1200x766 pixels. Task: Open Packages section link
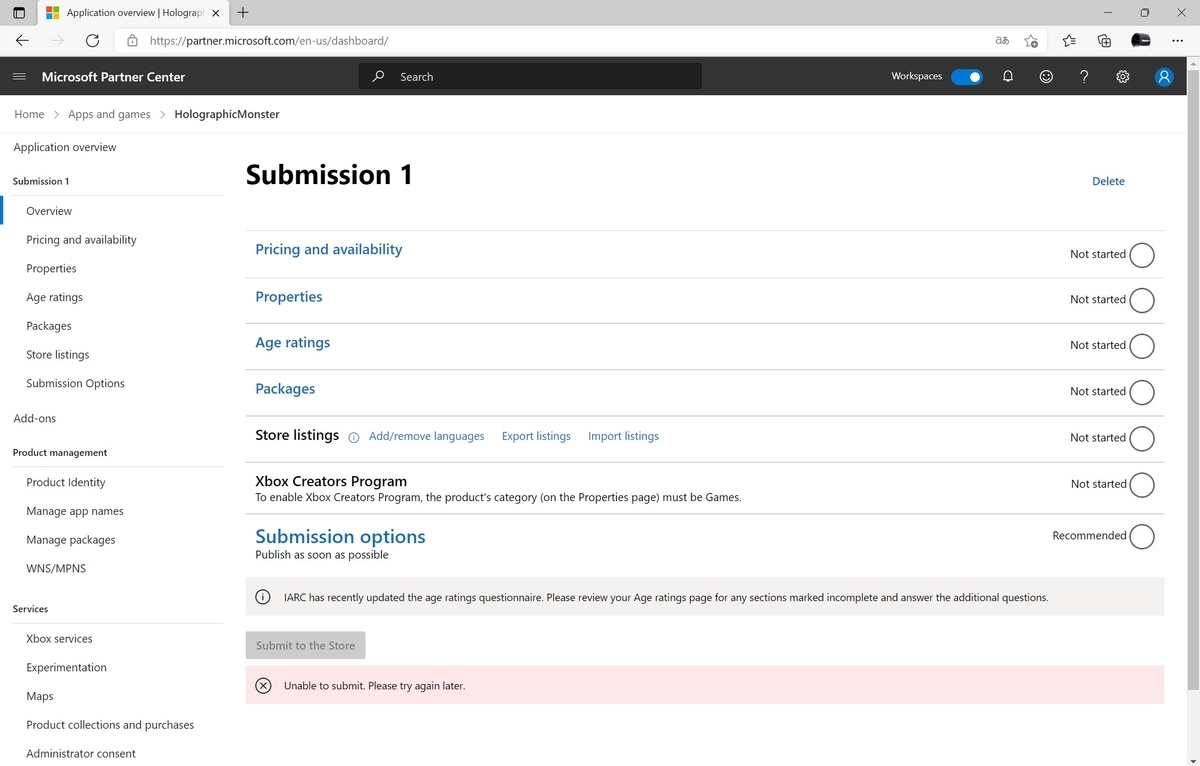285,389
